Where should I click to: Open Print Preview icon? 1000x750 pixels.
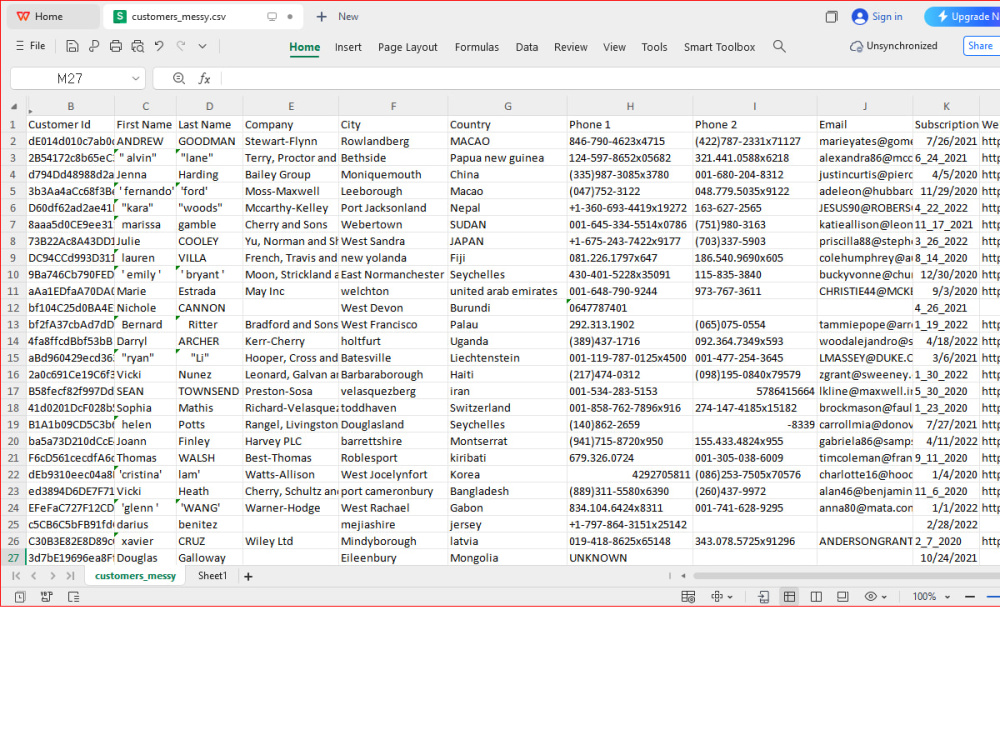tap(137, 46)
